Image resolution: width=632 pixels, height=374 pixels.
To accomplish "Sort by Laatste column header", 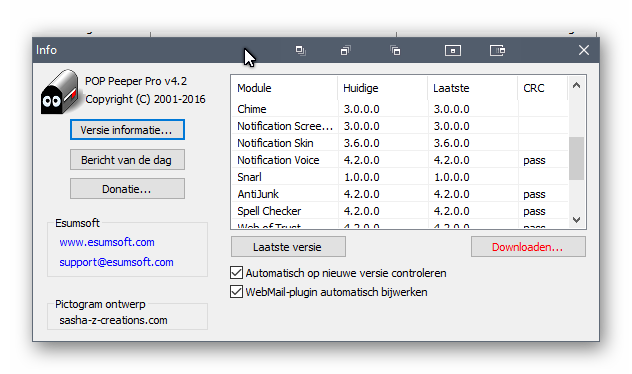I will 473,88.
